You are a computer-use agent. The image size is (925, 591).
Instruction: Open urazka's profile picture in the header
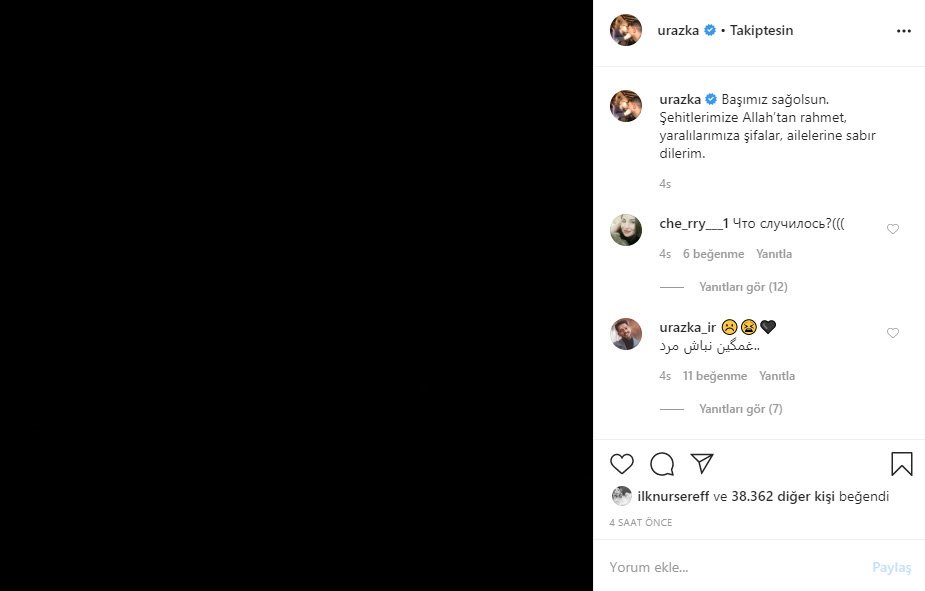click(626, 30)
